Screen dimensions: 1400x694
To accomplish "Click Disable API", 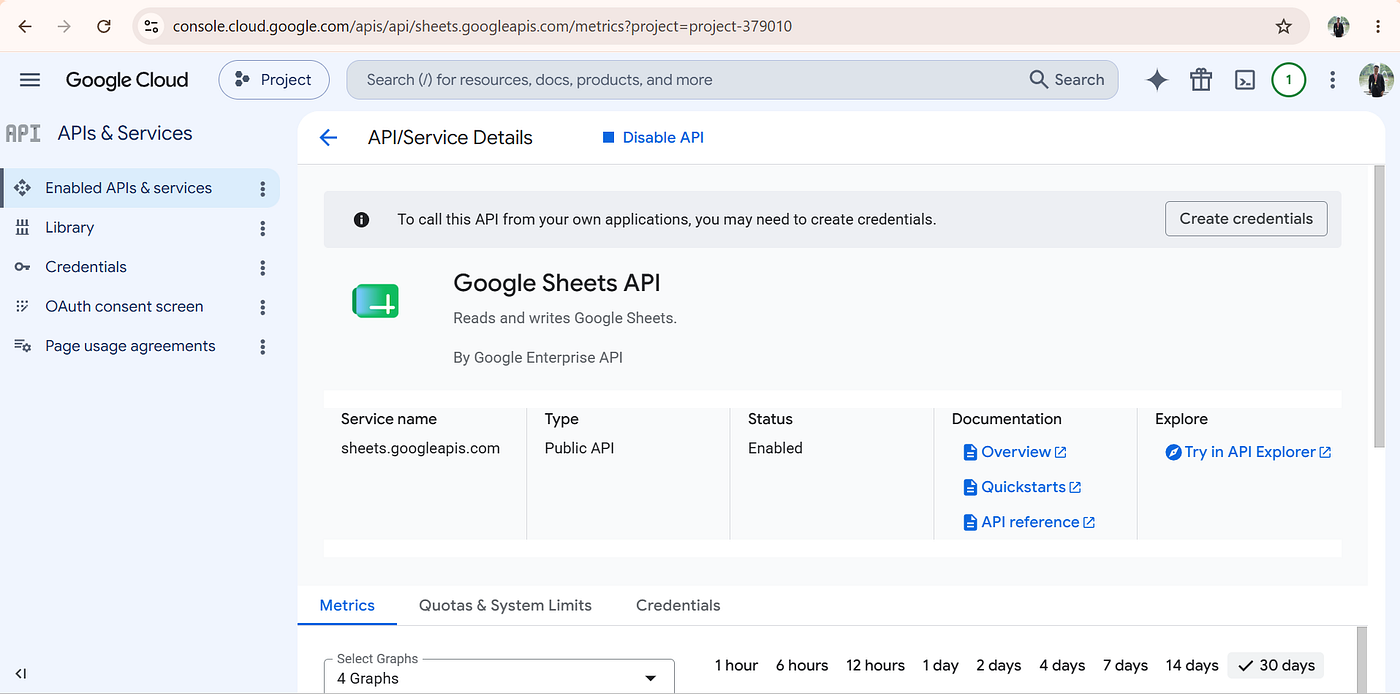I will click(653, 138).
